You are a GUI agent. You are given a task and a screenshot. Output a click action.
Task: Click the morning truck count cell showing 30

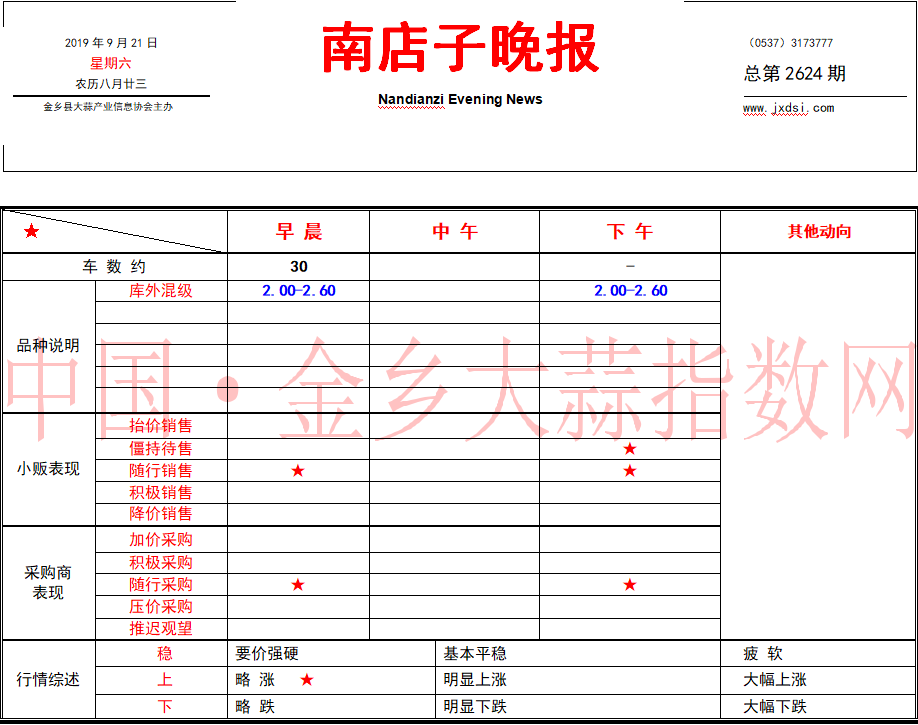pyautogui.click(x=299, y=267)
